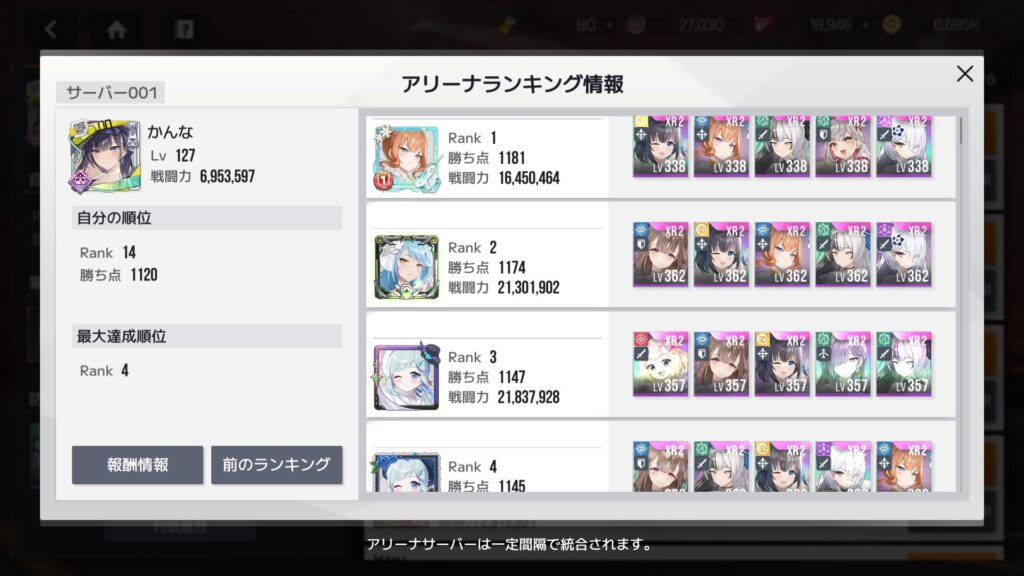The width and height of the screenshot is (1024, 576).
Task: Go to the home screen icon
Action: tap(117, 29)
